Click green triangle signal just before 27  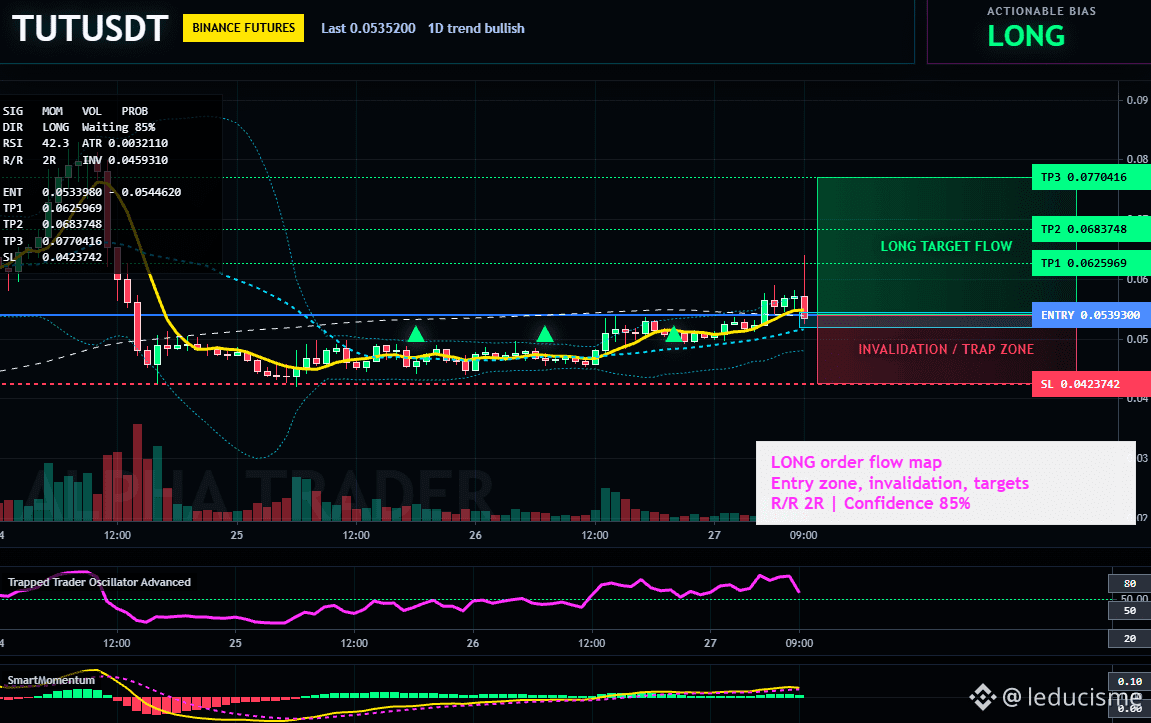[673, 334]
